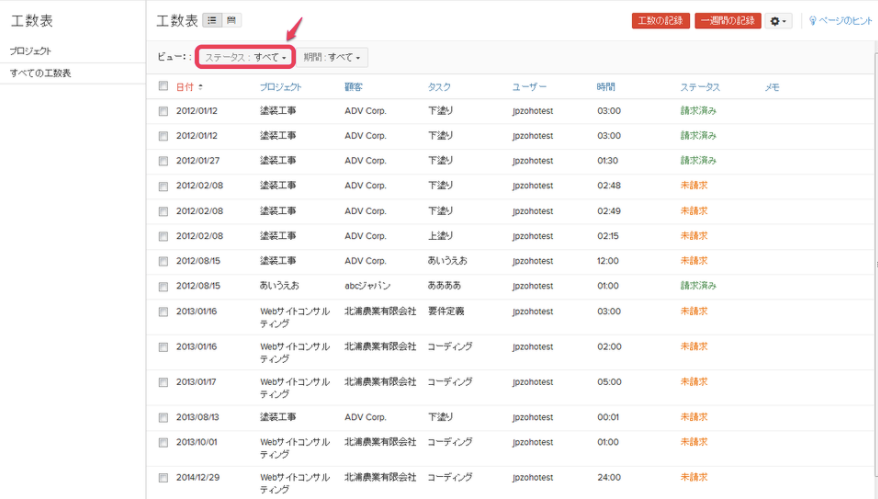
Task: Click the date 2014/12/29
Action: pos(198,478)
